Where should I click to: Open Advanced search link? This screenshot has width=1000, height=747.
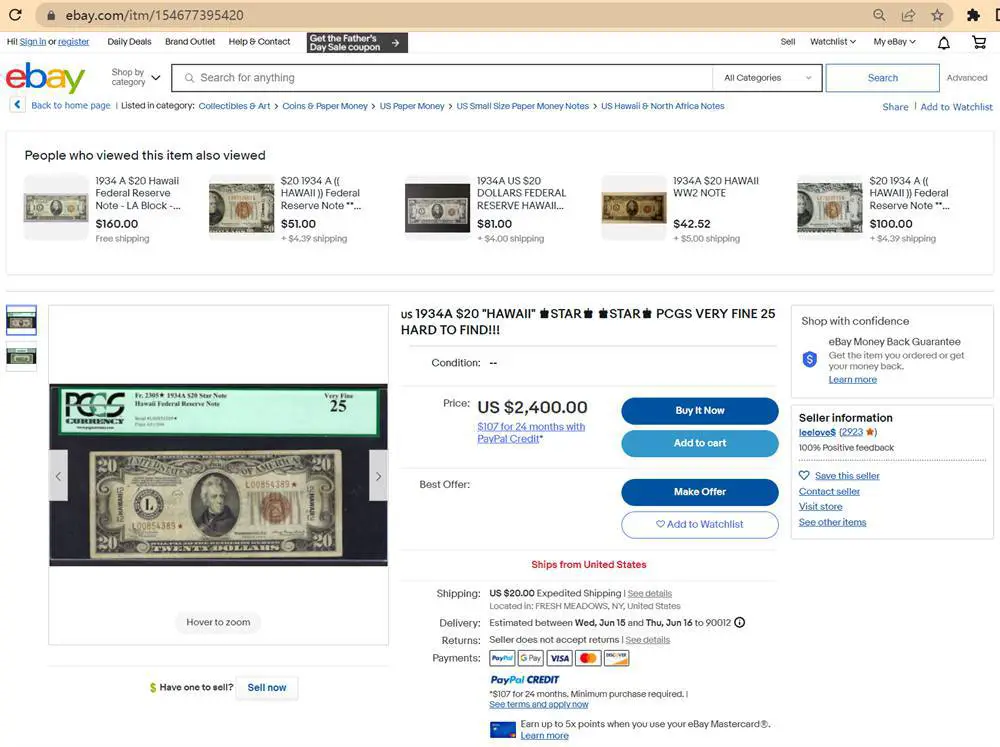[x=967, y=78]
